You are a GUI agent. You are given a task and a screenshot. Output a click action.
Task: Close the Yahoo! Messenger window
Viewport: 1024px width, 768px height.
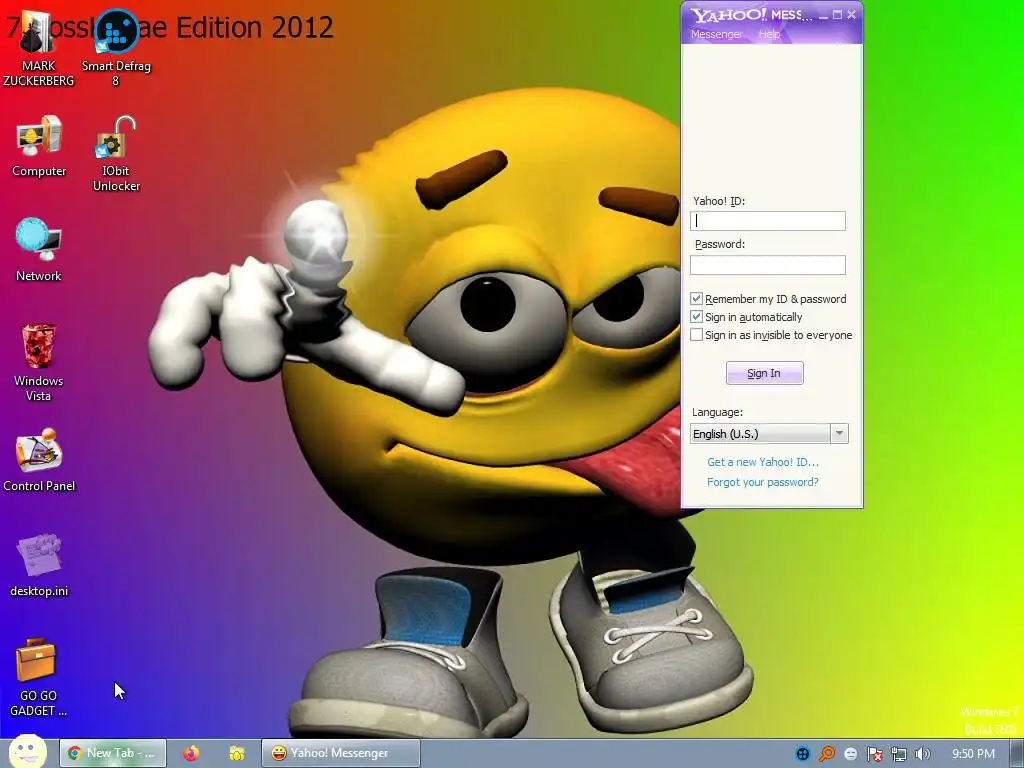tap(851, 15)
